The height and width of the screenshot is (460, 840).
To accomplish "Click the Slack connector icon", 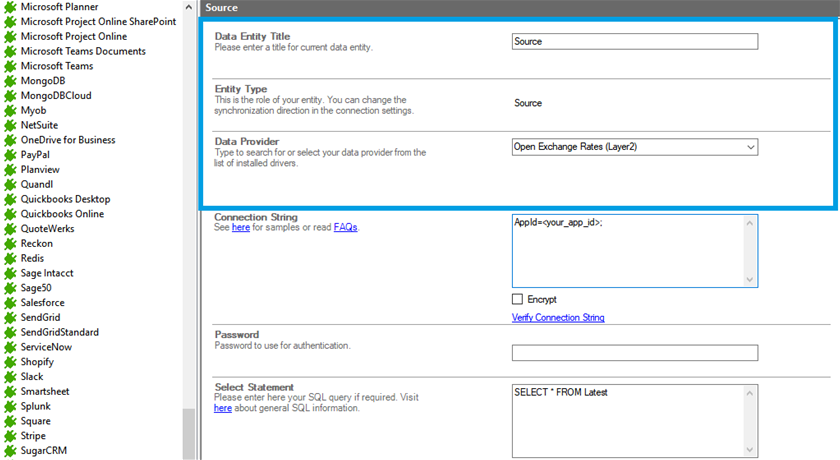I will pyautogui.click(x=11, y=377).
